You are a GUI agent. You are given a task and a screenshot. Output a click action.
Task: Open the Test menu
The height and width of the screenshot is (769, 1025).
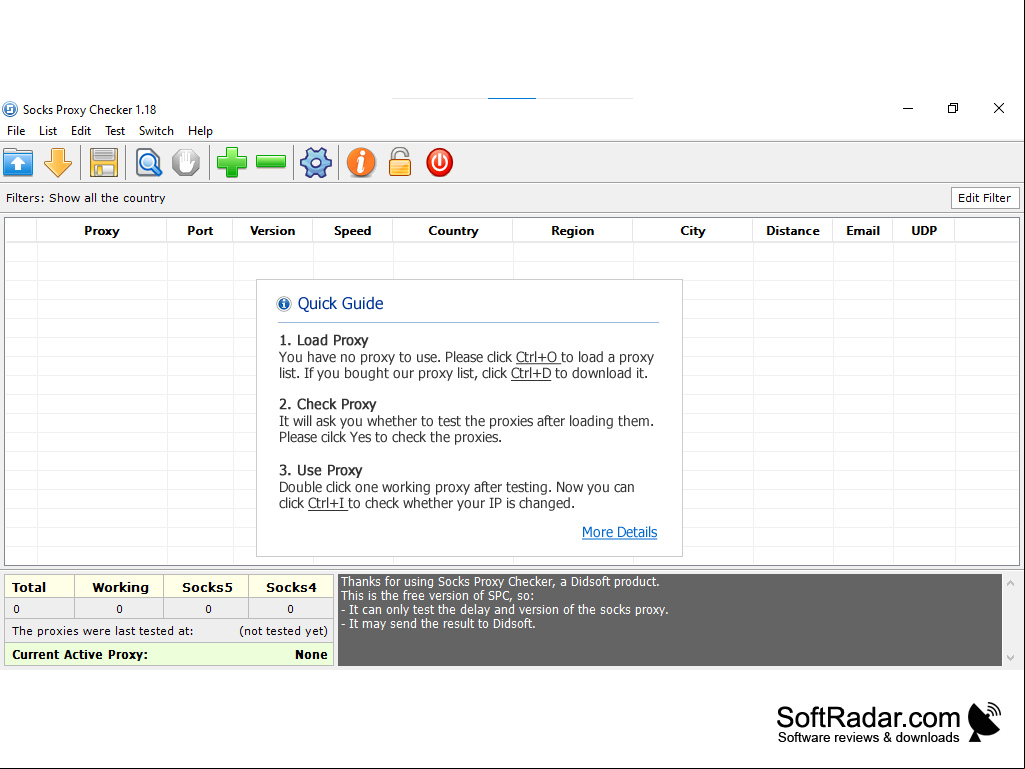pos(115,131)
